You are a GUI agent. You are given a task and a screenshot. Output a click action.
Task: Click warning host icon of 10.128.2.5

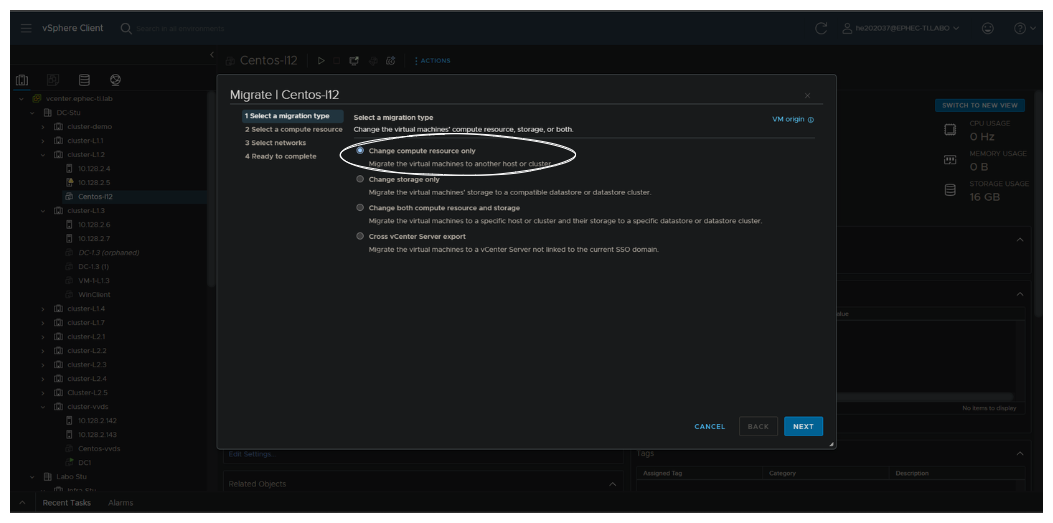68,183
